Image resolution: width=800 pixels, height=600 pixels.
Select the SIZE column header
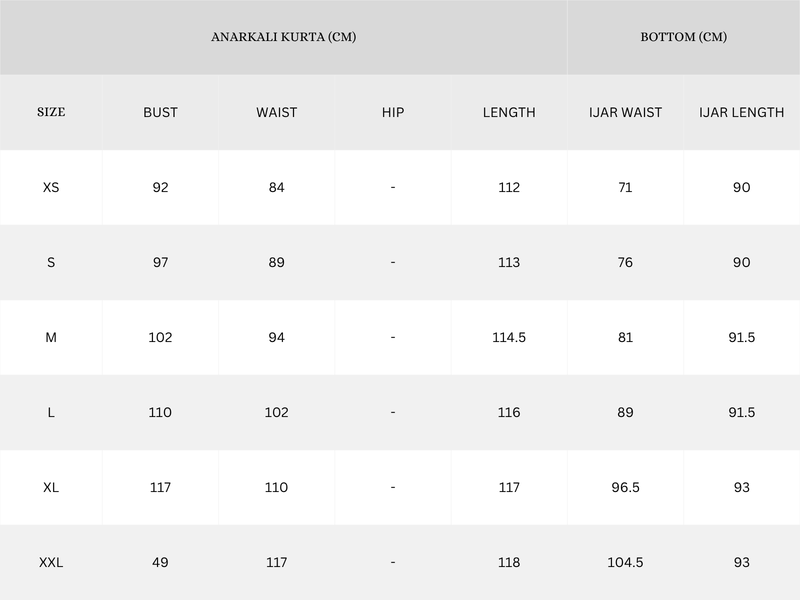click(x=51, y=112)
